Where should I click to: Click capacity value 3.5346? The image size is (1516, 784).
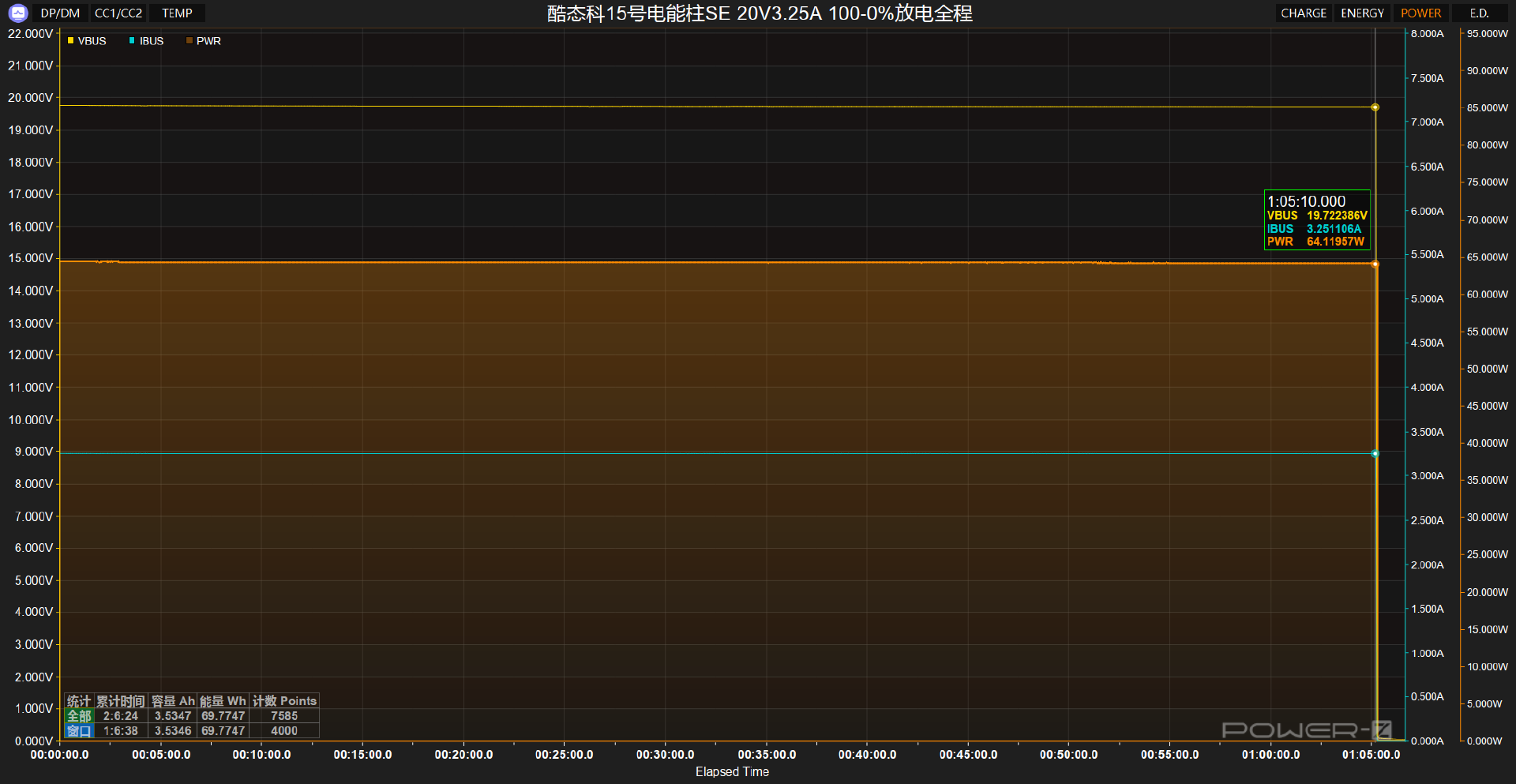[x=173, y=731]
